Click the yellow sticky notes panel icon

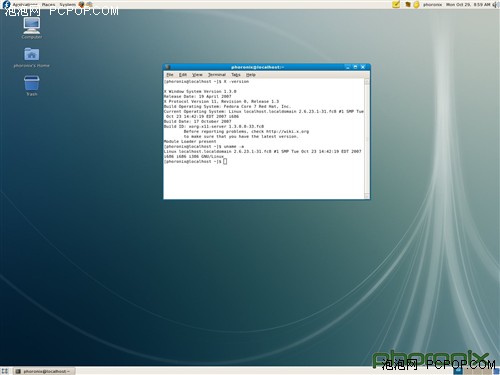click(x=396, y=4)
